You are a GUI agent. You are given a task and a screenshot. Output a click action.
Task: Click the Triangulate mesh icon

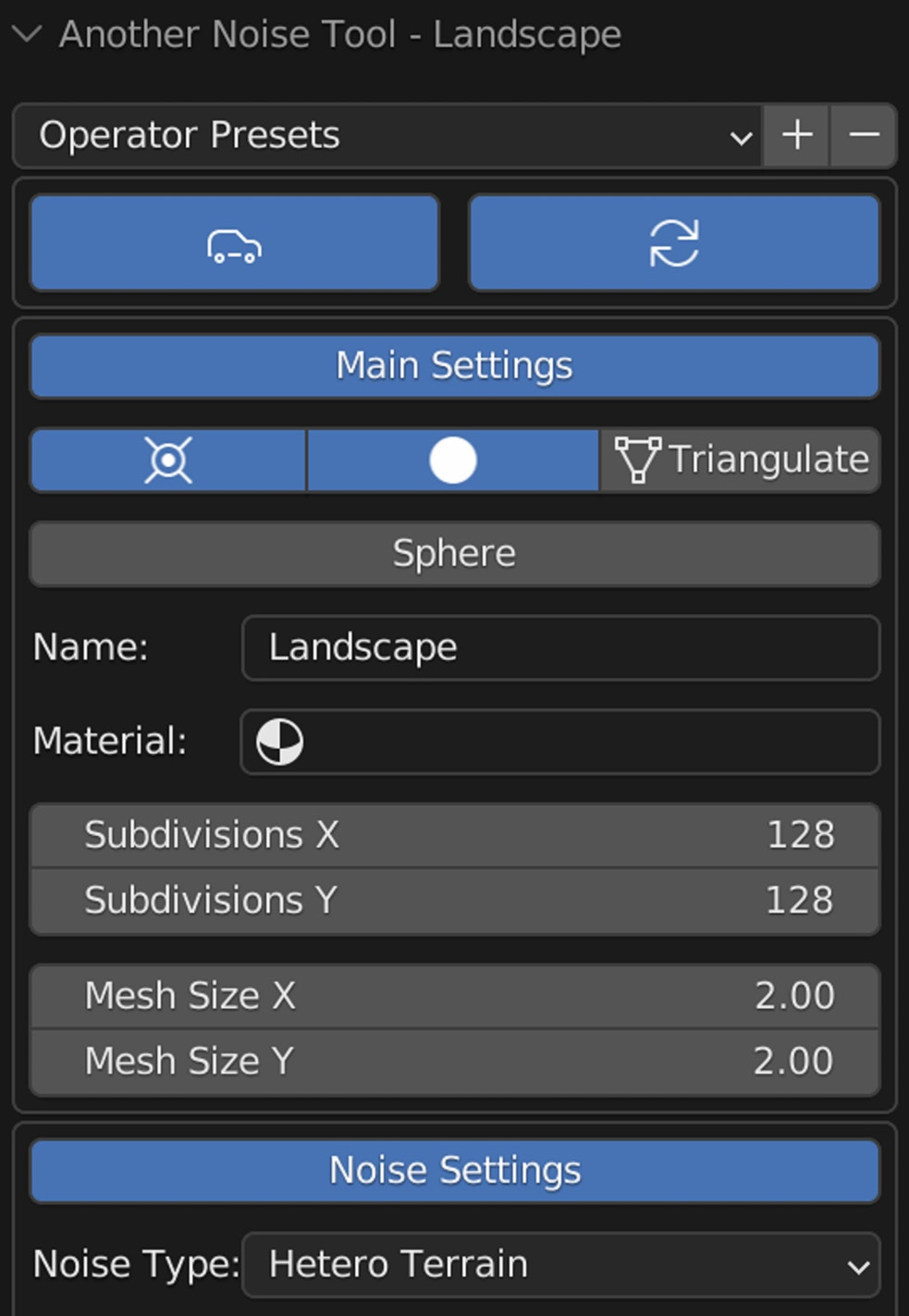click(637, 460)
